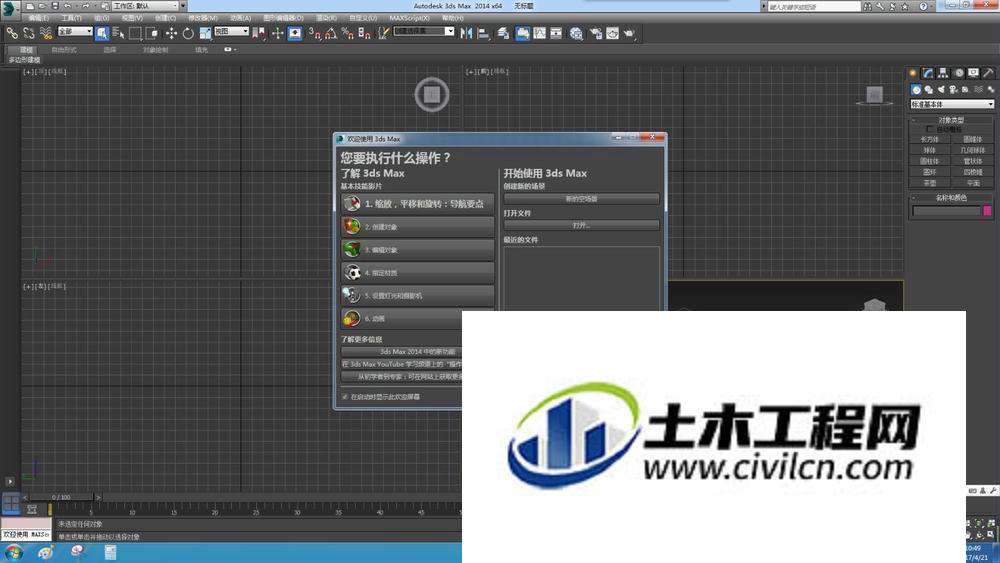Click the time slider 0/100 handle
Screen dimensions: 1000x563
[x=62, y=497]
